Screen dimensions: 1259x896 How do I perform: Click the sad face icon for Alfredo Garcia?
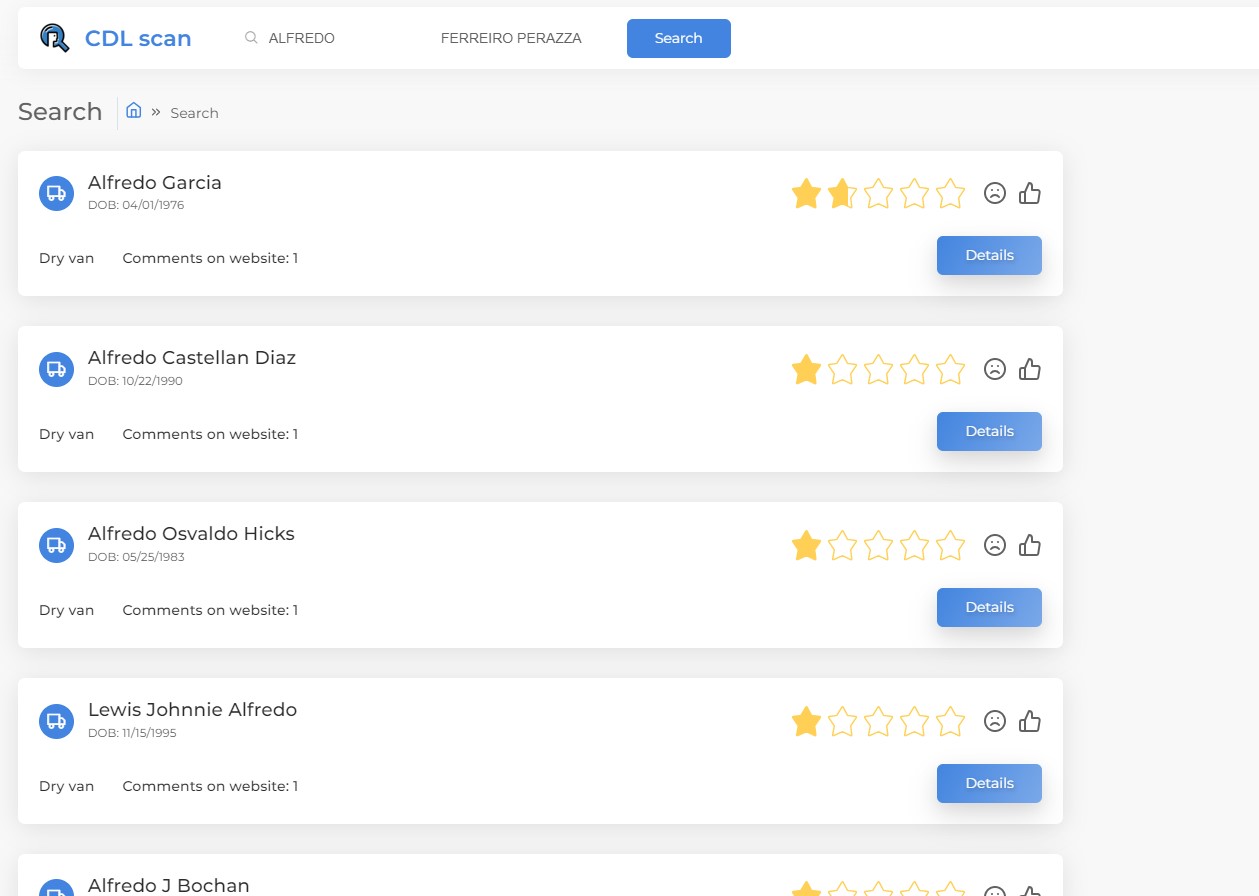[x=994, y=194]
